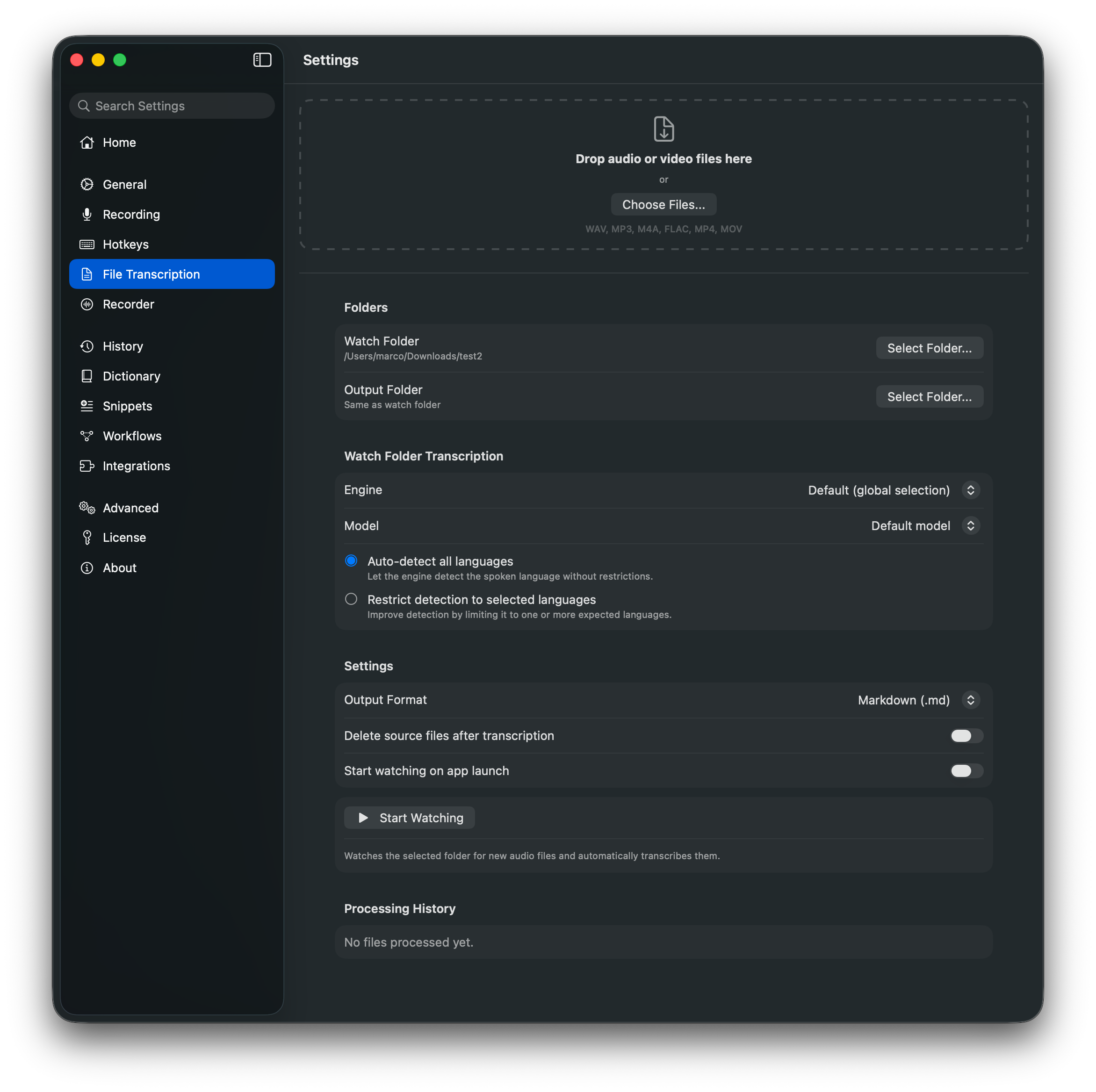Click the Workflows nodes icon

[87, 436]
